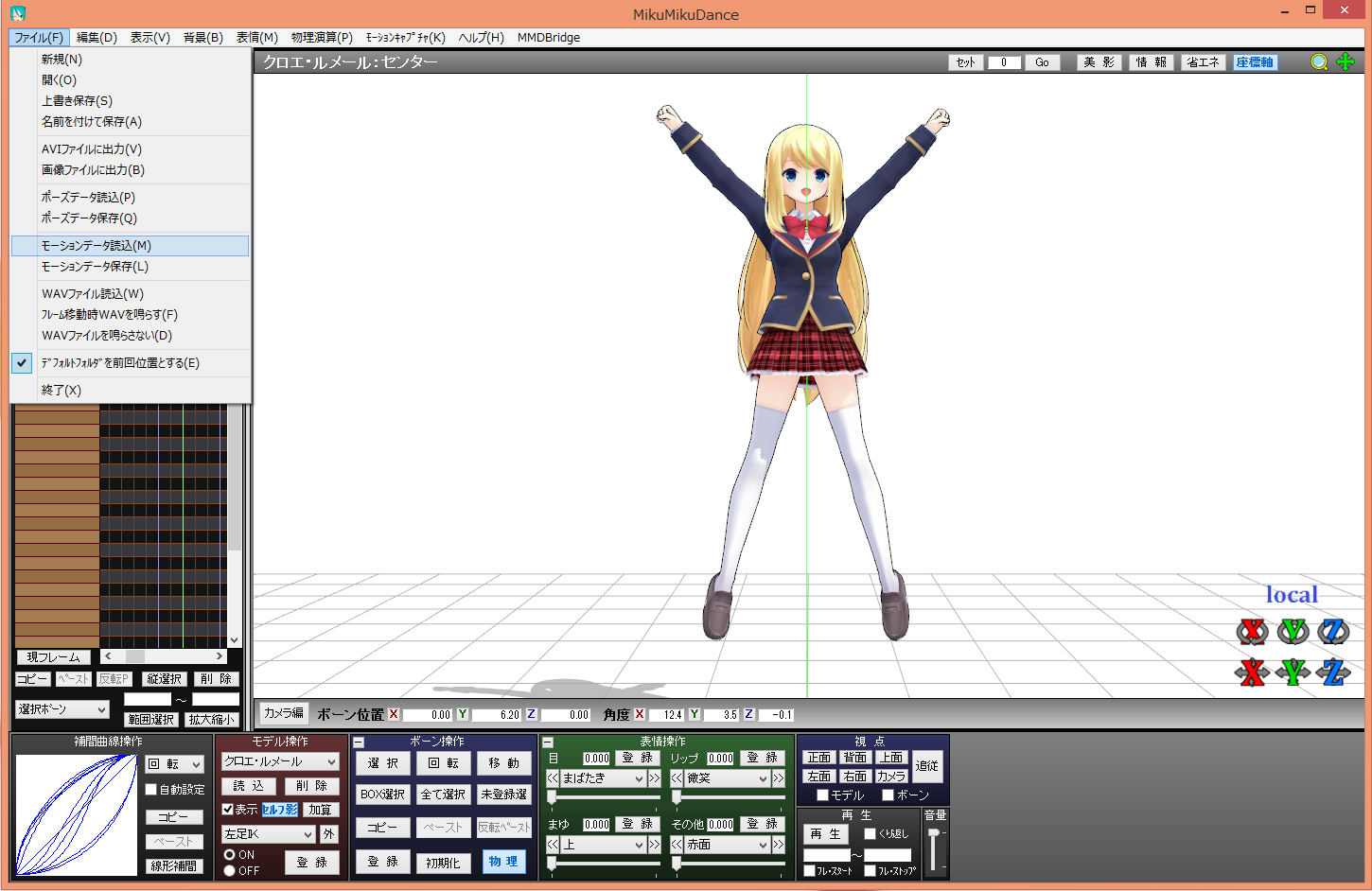
Task: Open the まばたき eye morph dropdown
Action: pyautogui.click(x=603, y=778)
